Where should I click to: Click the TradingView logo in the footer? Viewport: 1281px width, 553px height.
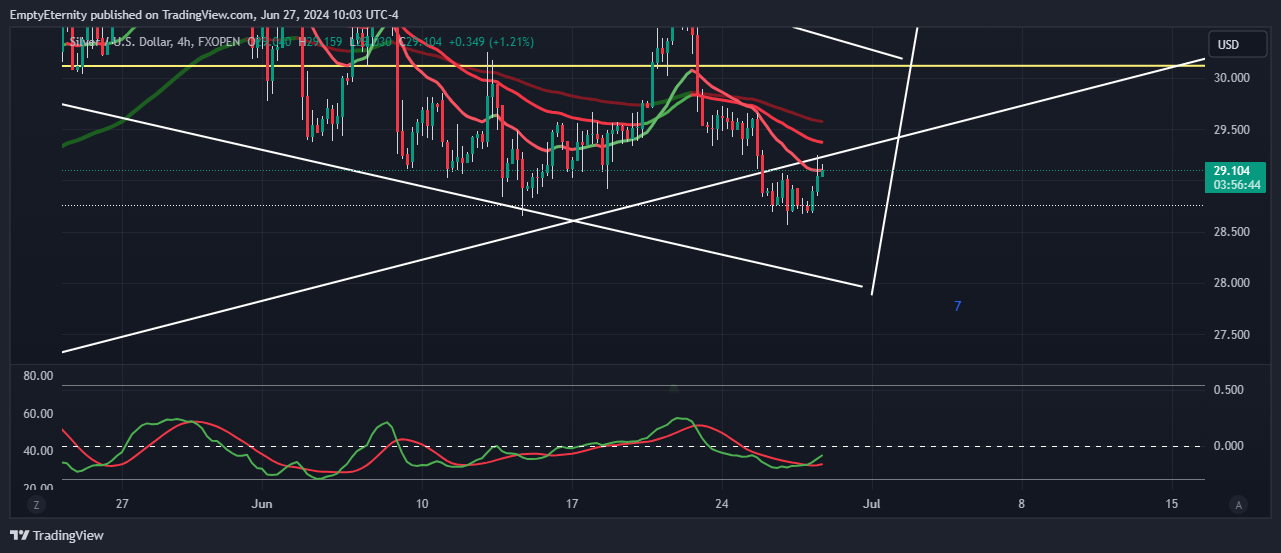[57, 535]
